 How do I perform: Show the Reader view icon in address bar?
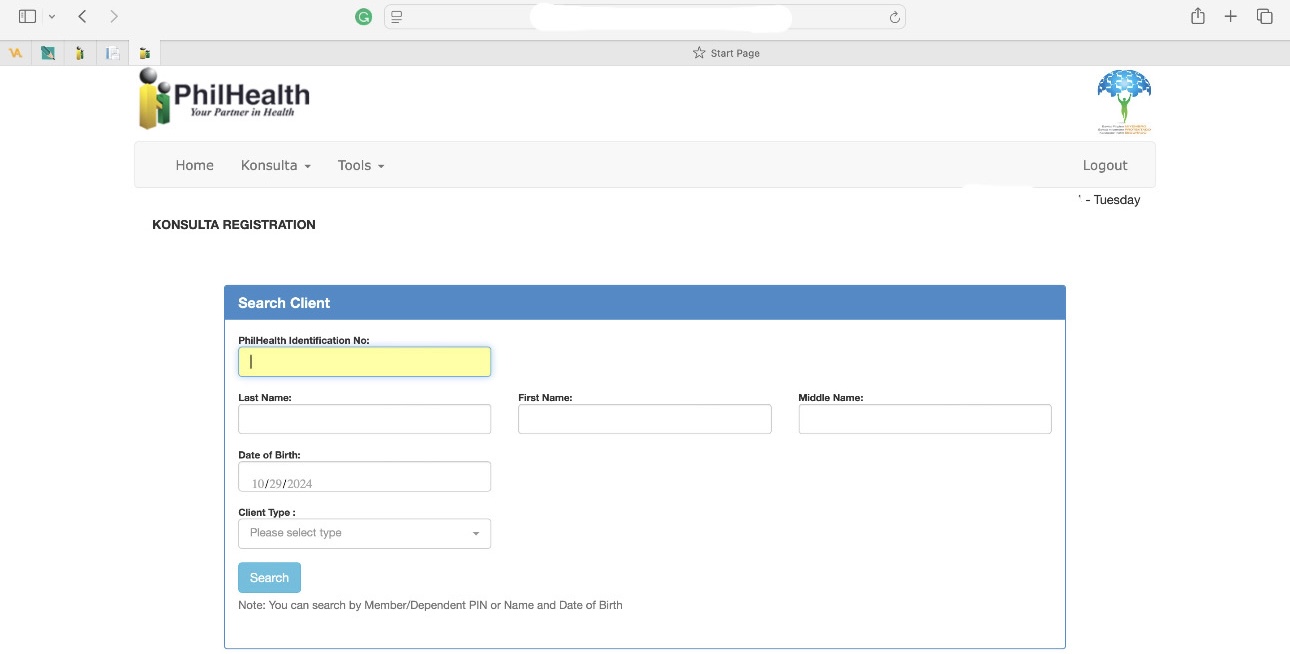tap(397, 17)
